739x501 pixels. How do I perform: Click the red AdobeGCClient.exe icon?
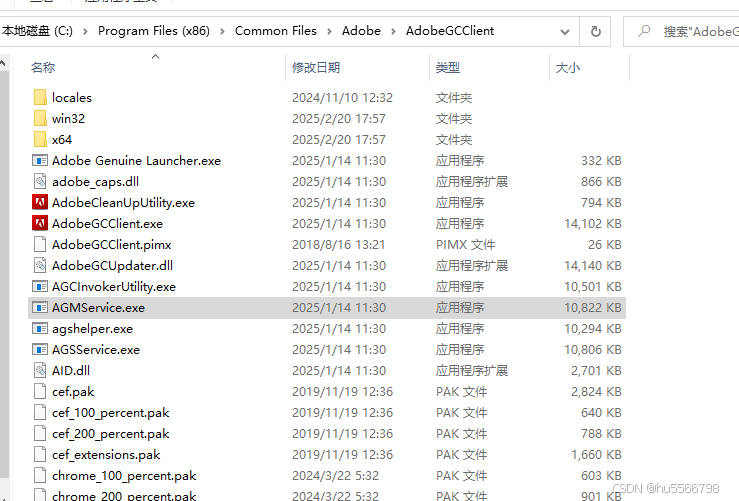coord(40,223)
